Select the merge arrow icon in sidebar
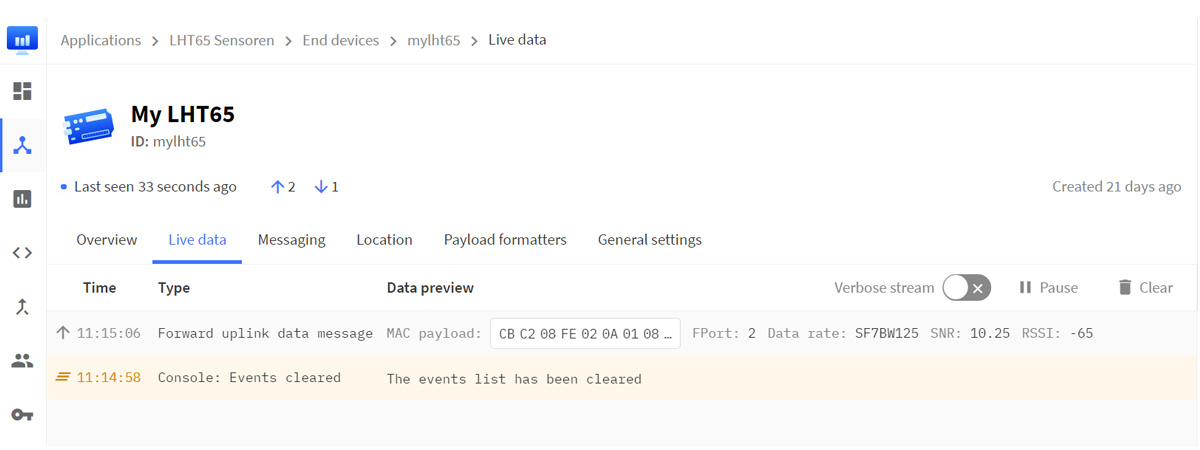This screenshot has width=1200, height=450. tap(22, 307)
